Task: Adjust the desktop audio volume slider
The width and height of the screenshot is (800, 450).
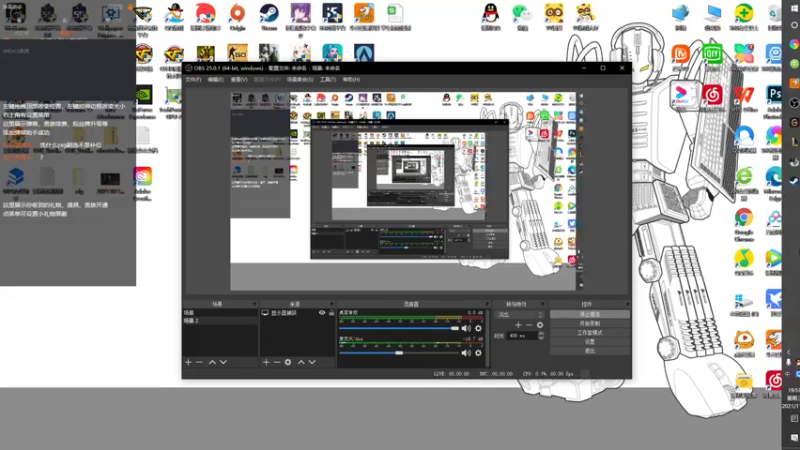Action: pyautogui.click(x=399, y=329)
